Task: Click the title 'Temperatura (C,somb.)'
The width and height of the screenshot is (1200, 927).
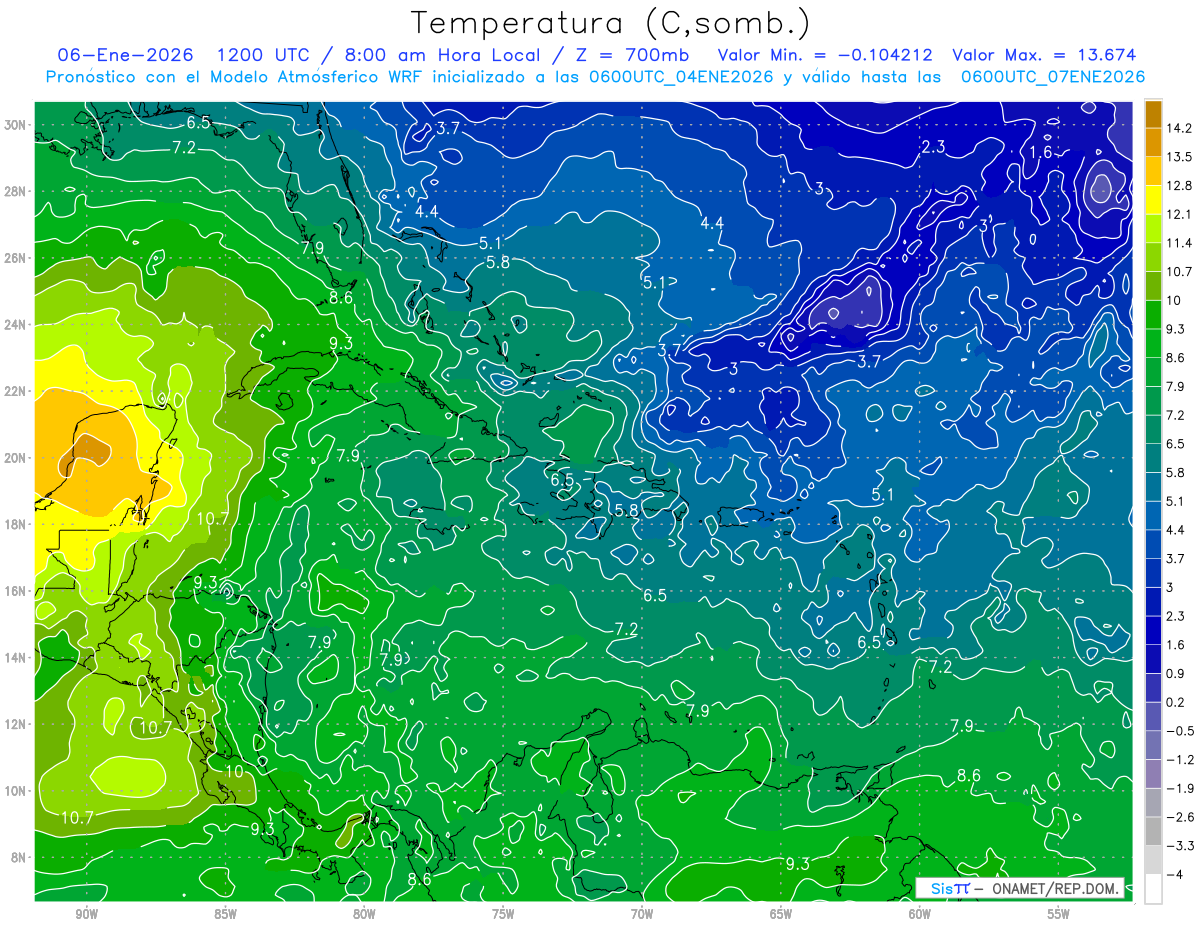Action: [x=611, y=22]
